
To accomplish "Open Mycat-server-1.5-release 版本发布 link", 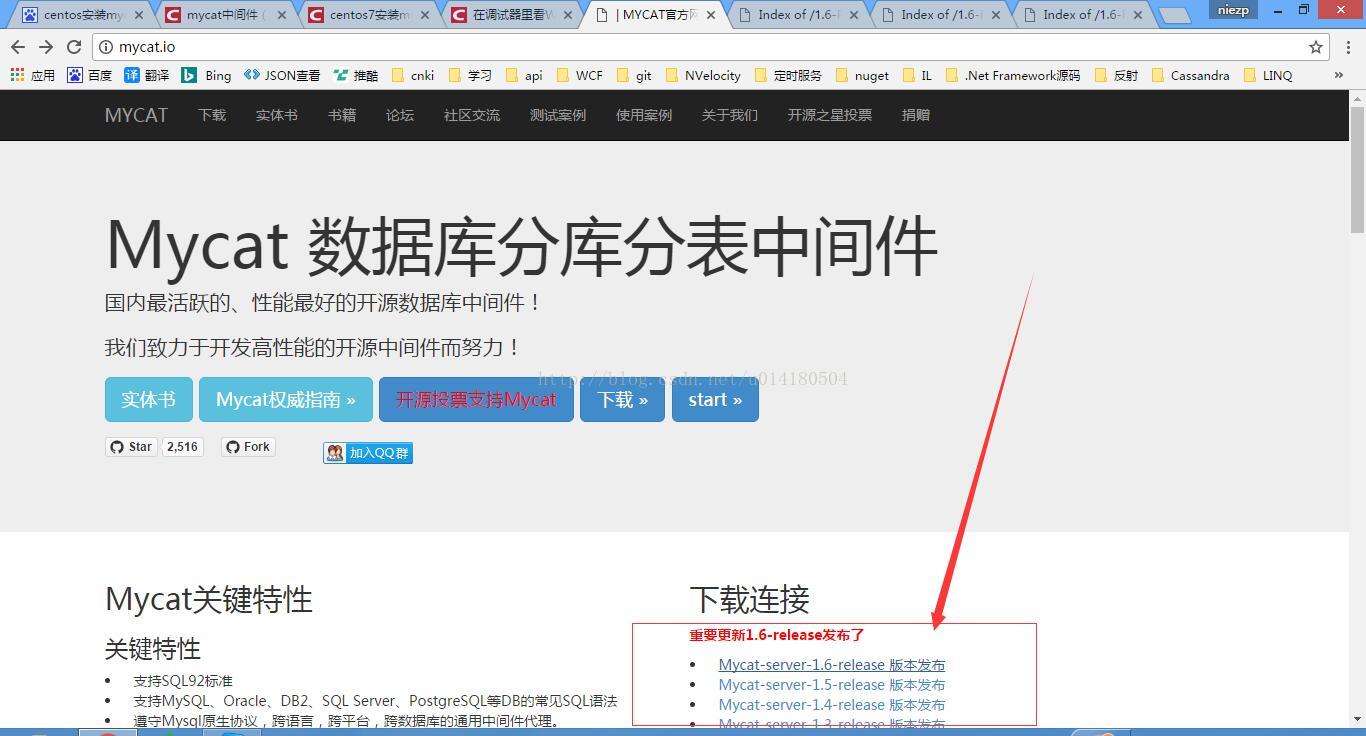I will (x=832, y=685).
